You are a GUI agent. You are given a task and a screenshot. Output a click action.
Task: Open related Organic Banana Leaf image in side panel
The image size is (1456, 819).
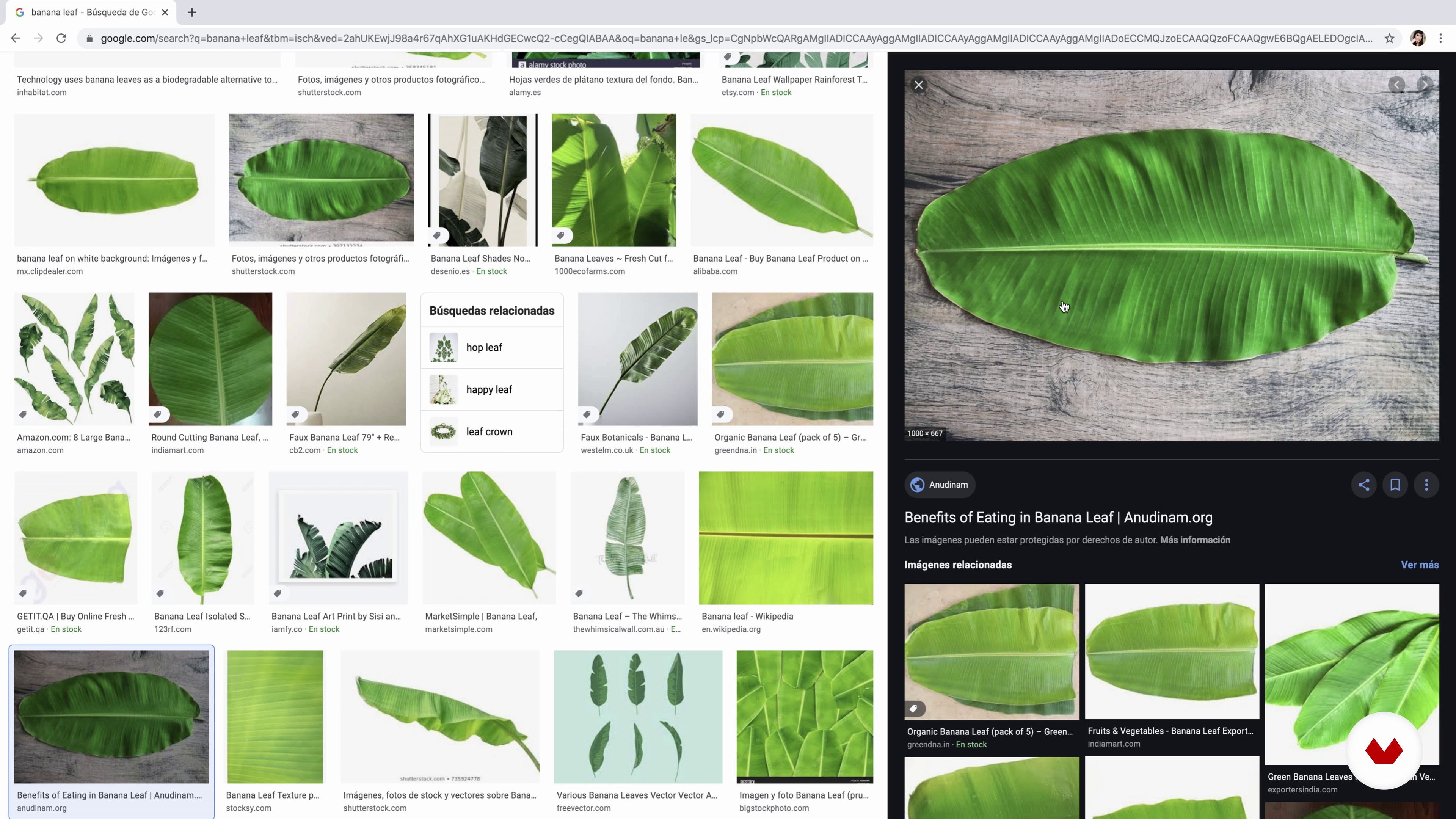[992, 651]
